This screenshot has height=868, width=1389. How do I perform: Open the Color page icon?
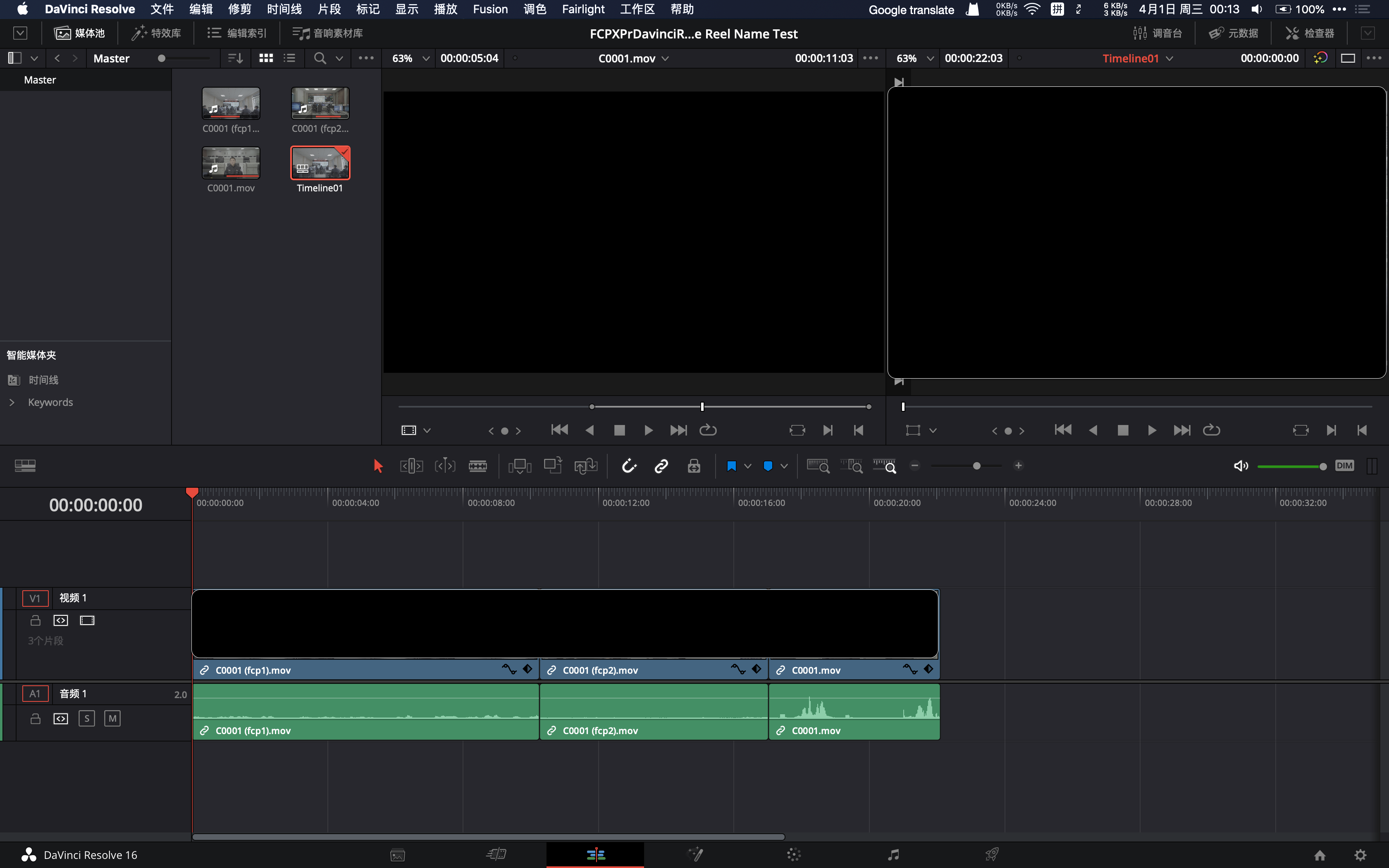point(794,855)
